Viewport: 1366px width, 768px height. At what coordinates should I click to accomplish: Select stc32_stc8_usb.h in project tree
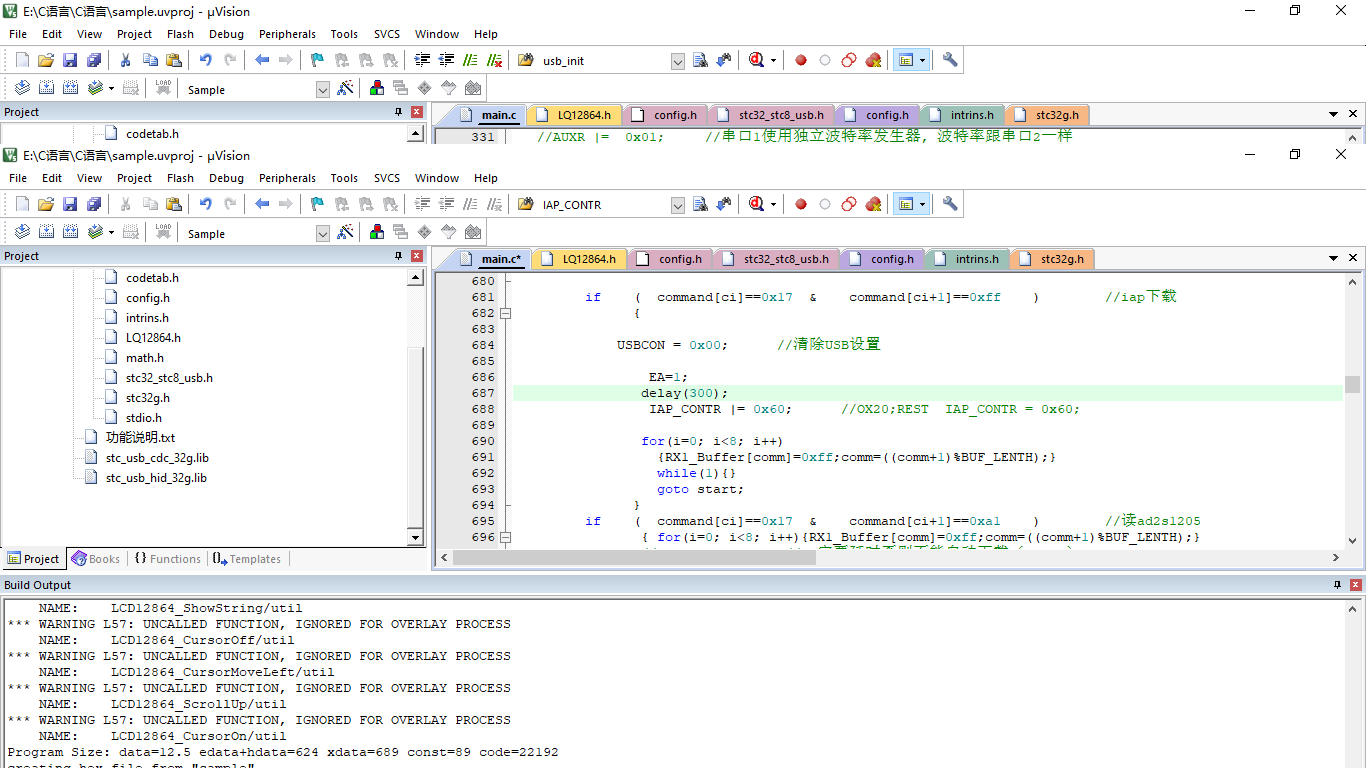click(x=169, y=378)
